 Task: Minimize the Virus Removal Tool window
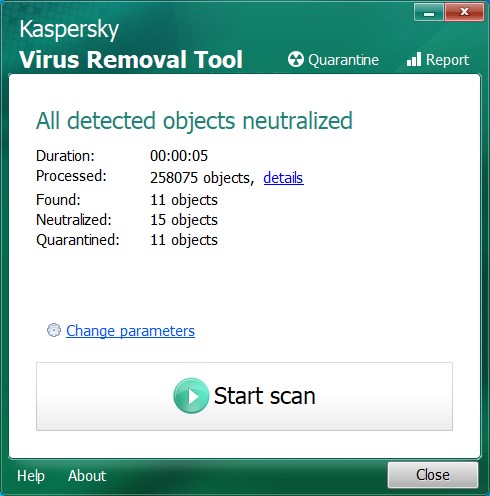(x=429, y=13)
